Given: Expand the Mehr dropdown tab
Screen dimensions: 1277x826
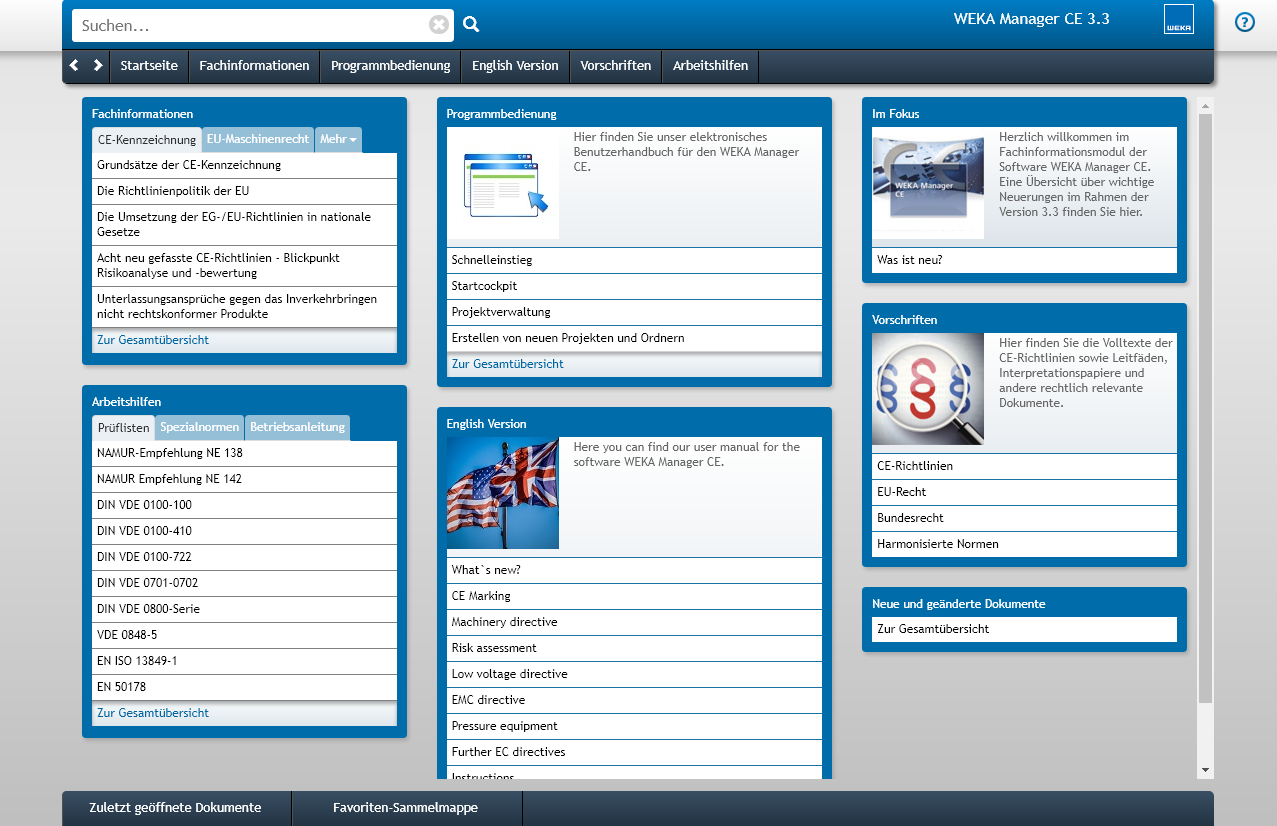Looking at the screenshot, I should click(338, 140).
